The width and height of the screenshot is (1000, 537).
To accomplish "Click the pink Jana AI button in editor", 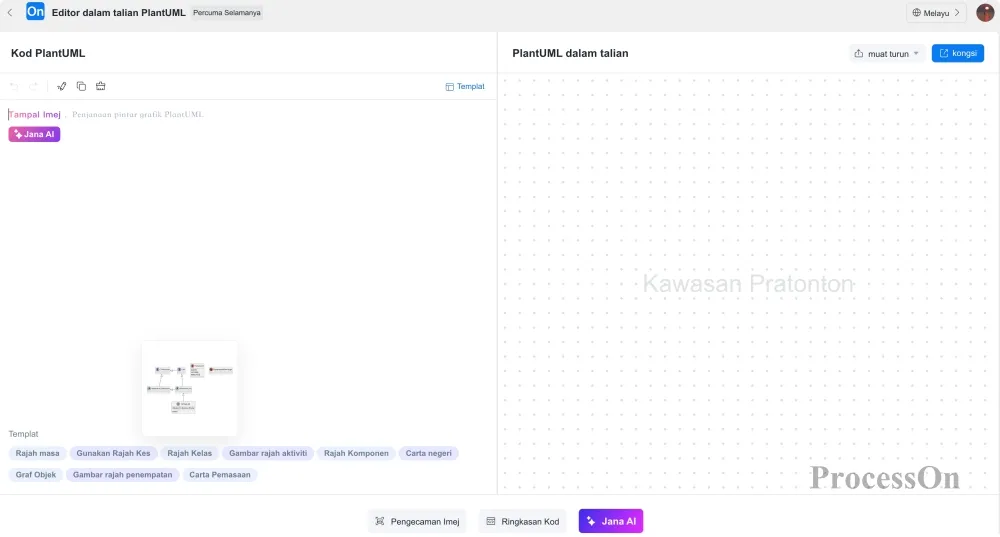I will 34,134.
